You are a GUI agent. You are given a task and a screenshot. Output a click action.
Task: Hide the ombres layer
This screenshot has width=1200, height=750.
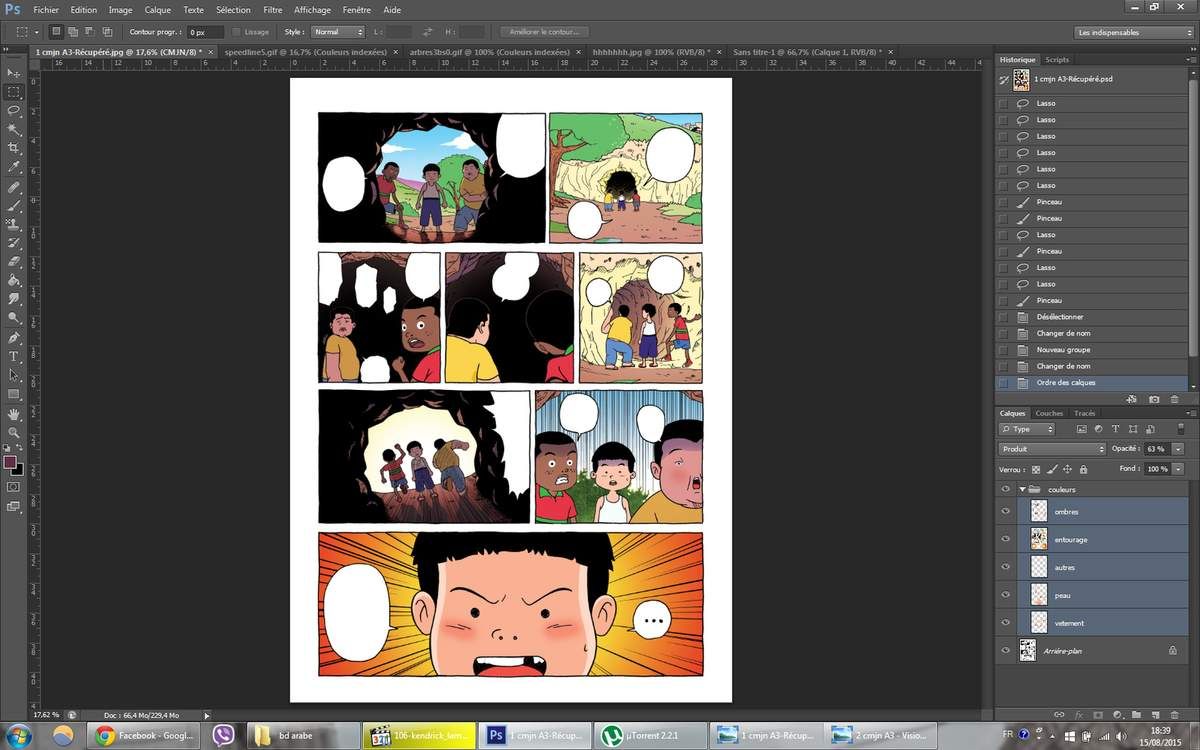1006,511
